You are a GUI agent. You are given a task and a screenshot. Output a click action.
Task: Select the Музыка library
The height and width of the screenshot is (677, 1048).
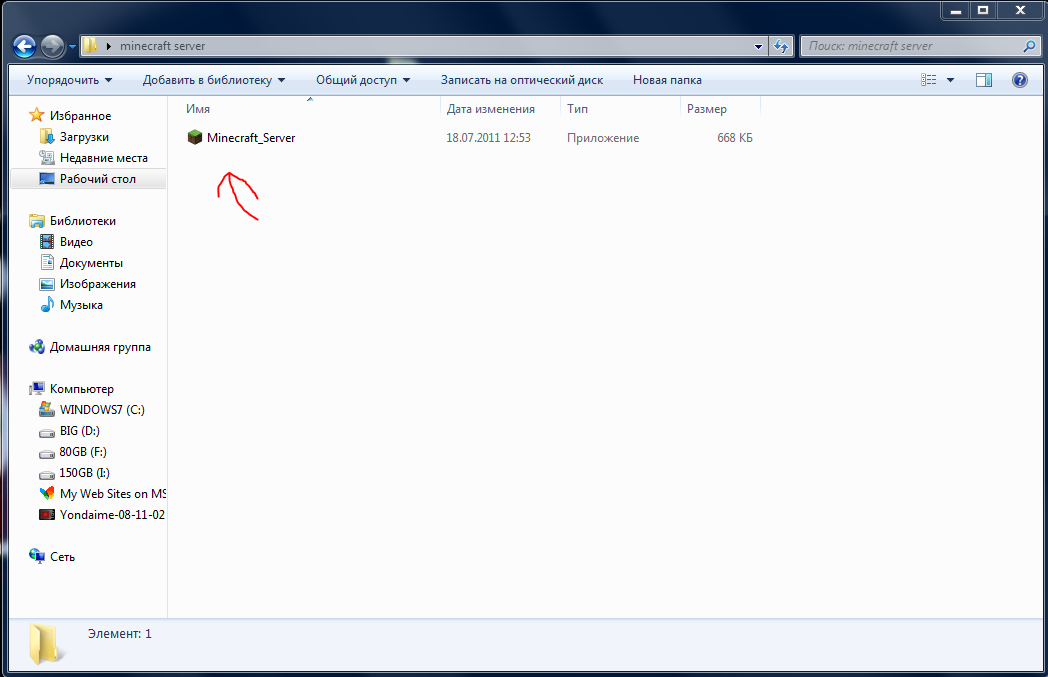[x=81, y=305]
